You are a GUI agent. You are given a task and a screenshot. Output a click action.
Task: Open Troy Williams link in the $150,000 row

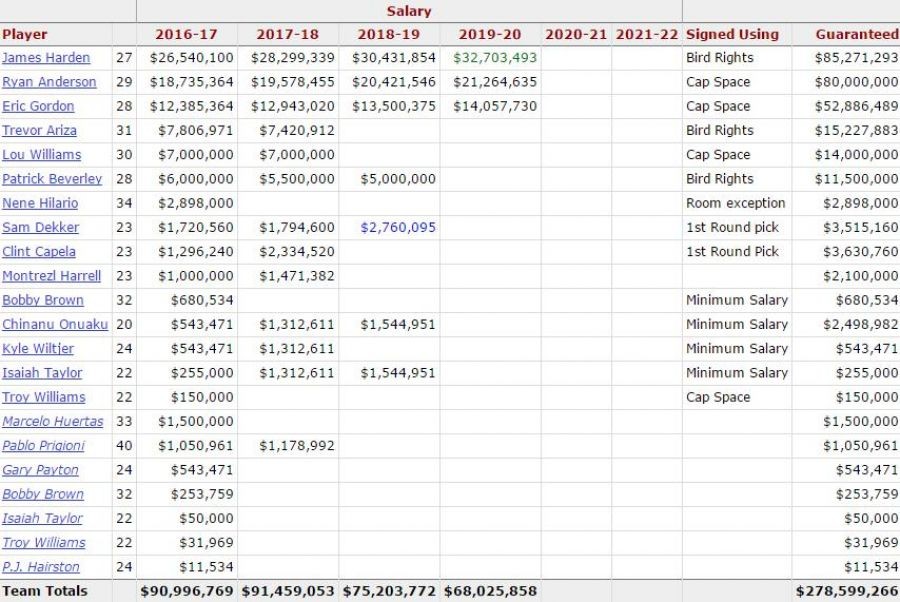tap(44, 397)
